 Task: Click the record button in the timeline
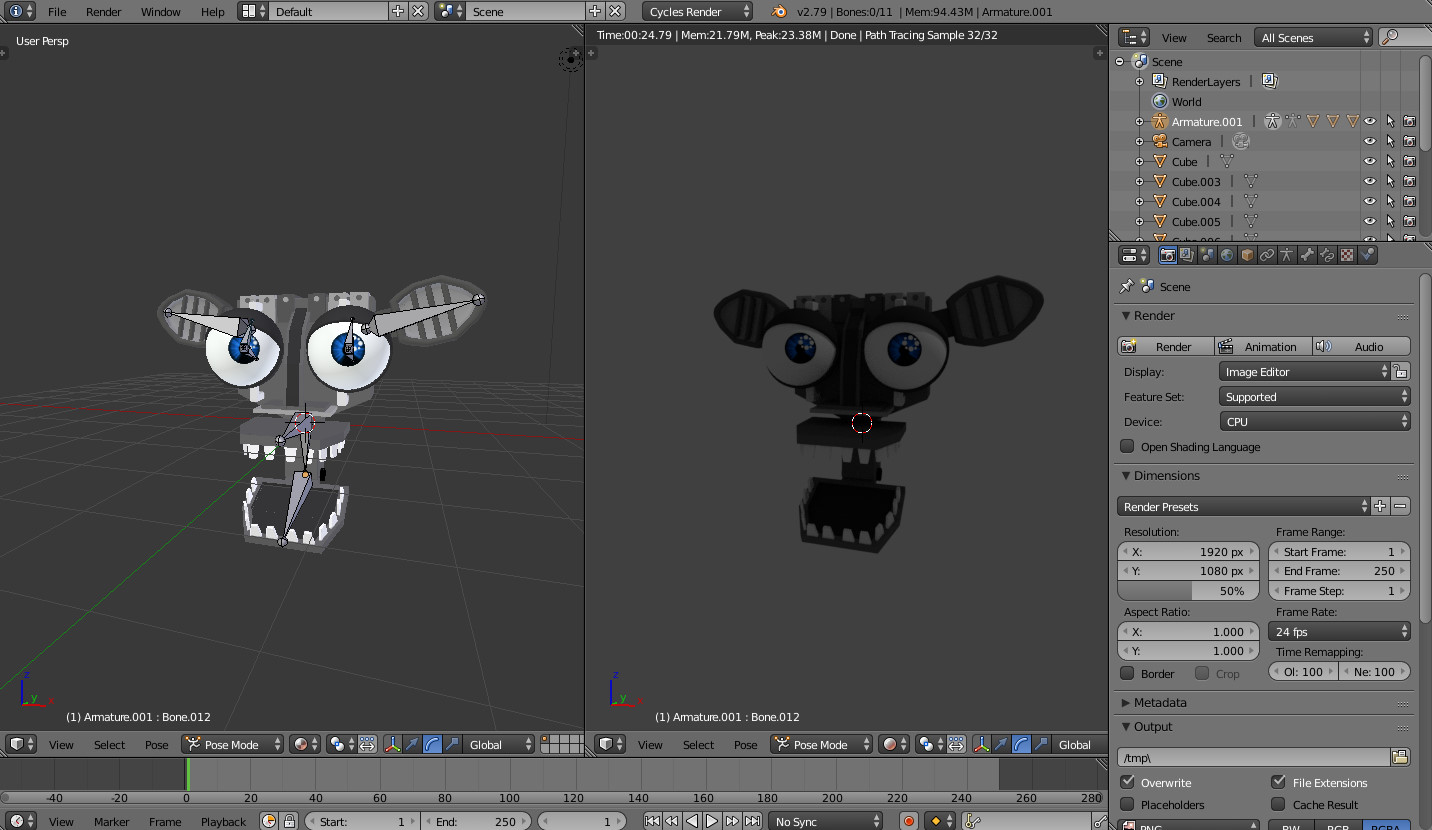click(x=909, y=821)
